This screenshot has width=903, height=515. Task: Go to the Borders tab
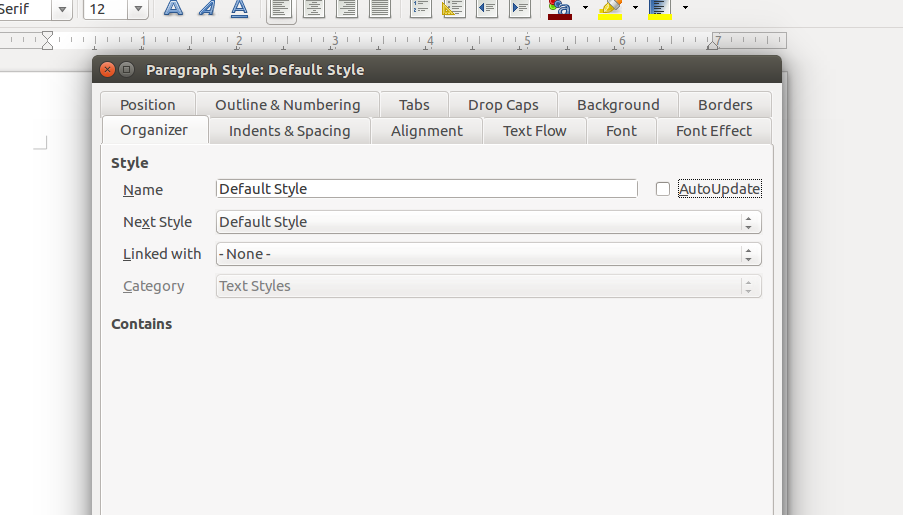725,105
